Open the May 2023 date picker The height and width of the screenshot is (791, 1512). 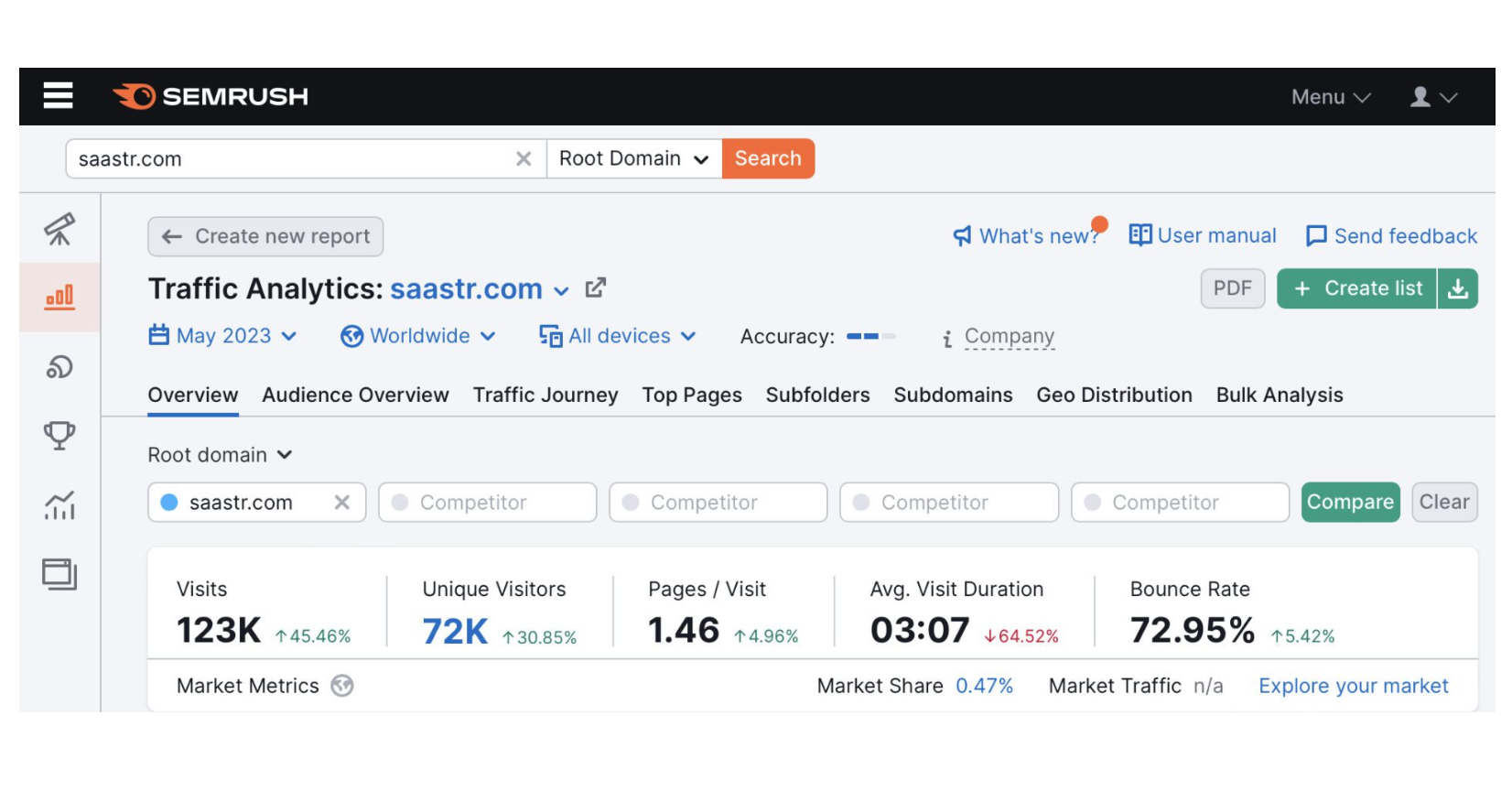pos(223,336)
